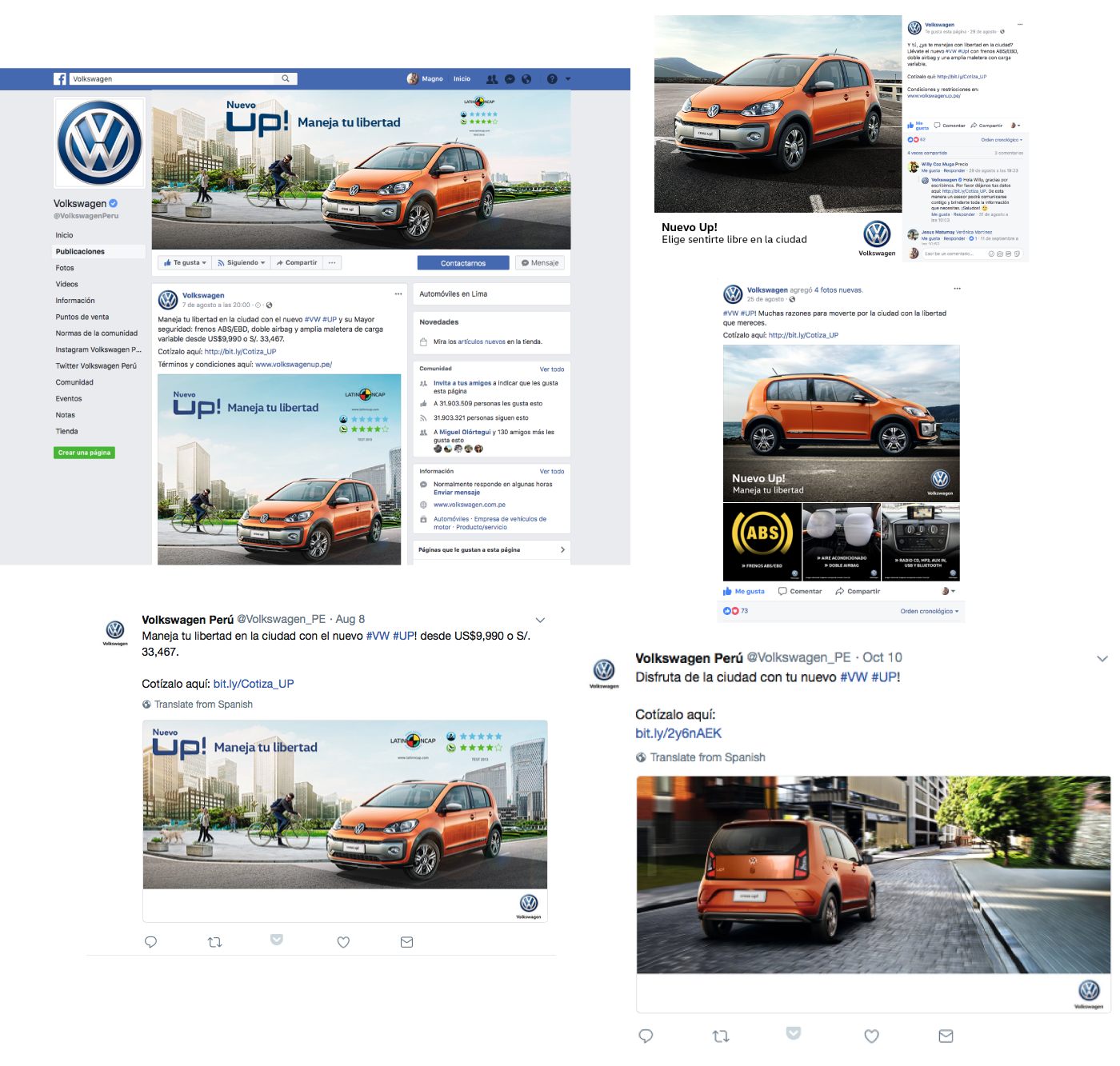Image resolution: width=1120 pixels, height=1066 pixels.
Task: Open the account dropdown arrow in Facebook top bar
Action: 568,79
